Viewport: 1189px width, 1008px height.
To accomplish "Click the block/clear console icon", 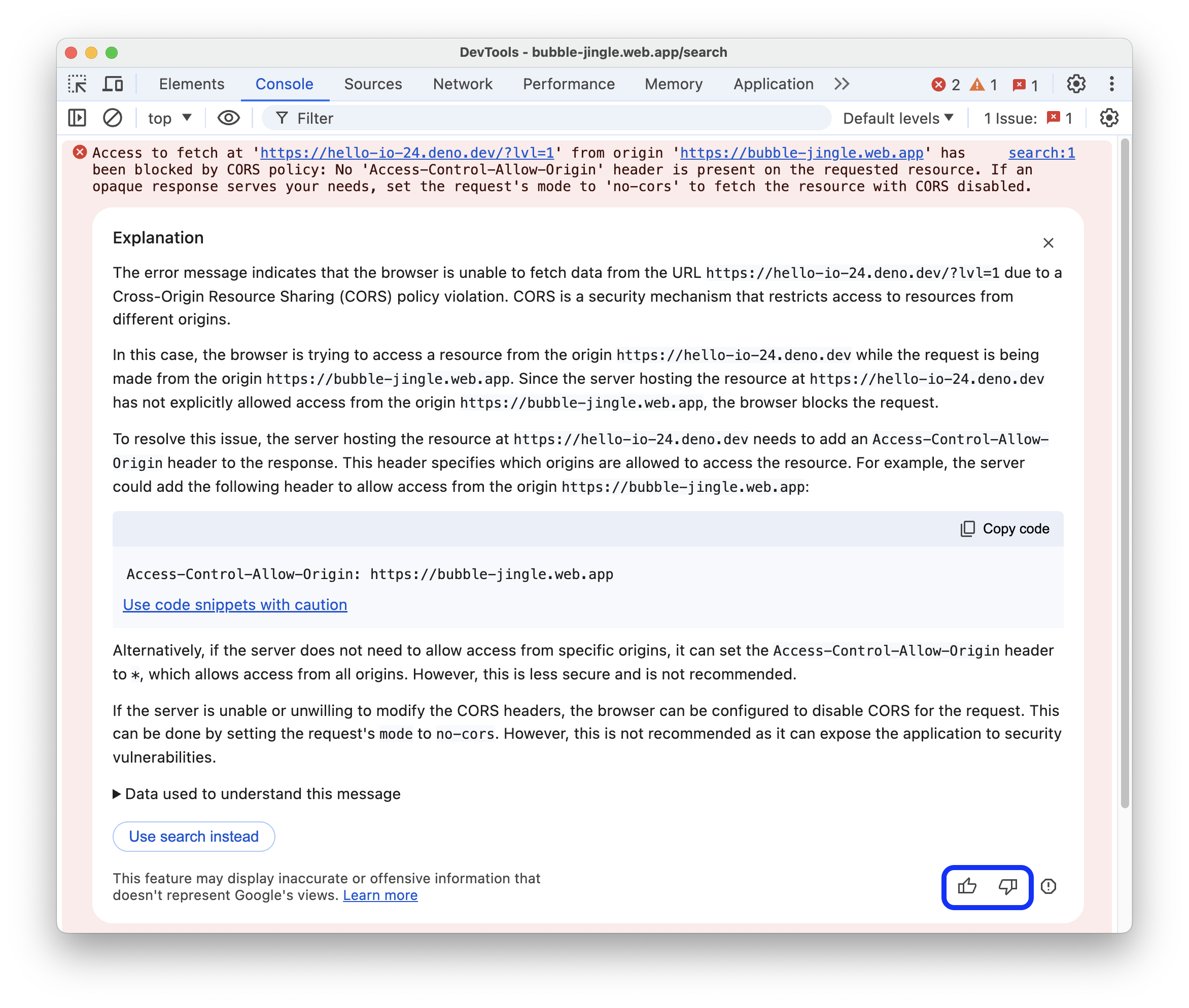I will click(x=112, y=120).
